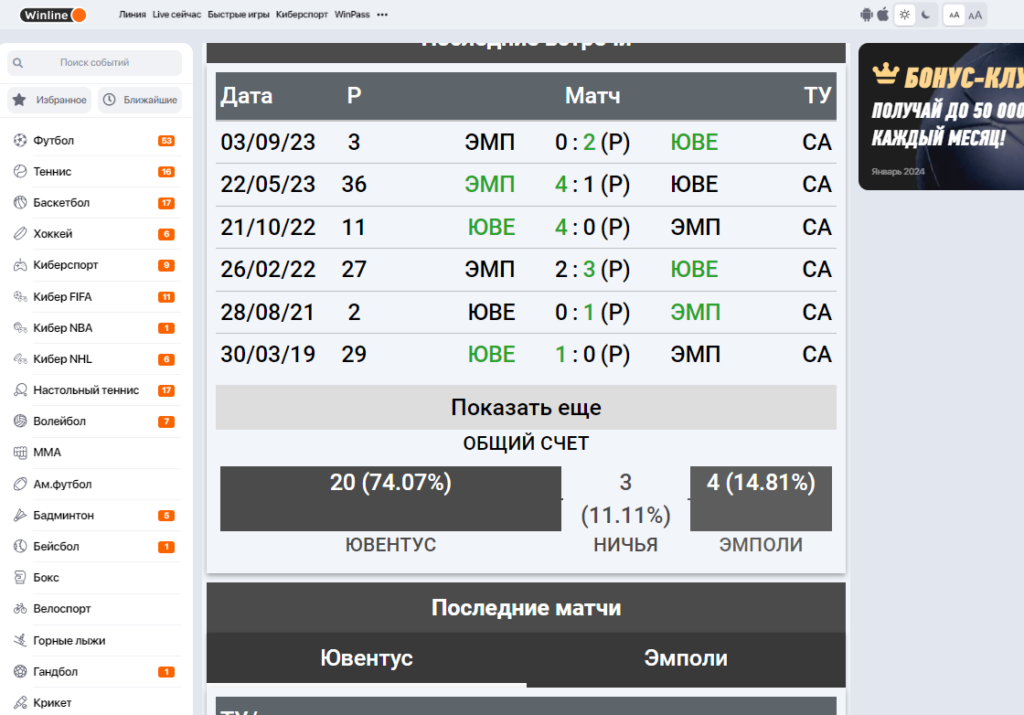Select the 30/03/19 match date

268,355
